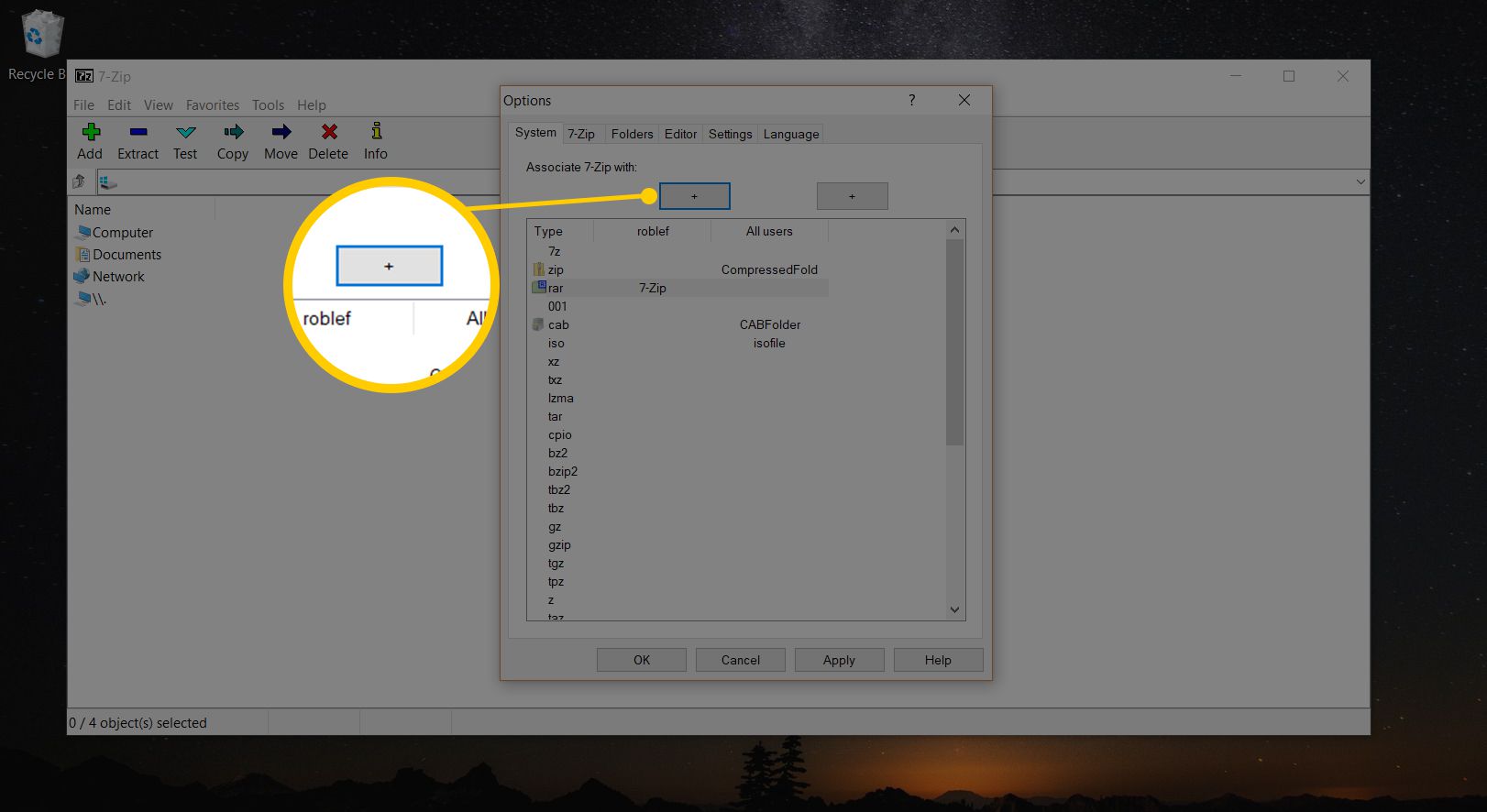The height and width of the screenshot is (812, 1487).
Task: Open the Recycle Bin desktop icon
Action: point(42,35)
